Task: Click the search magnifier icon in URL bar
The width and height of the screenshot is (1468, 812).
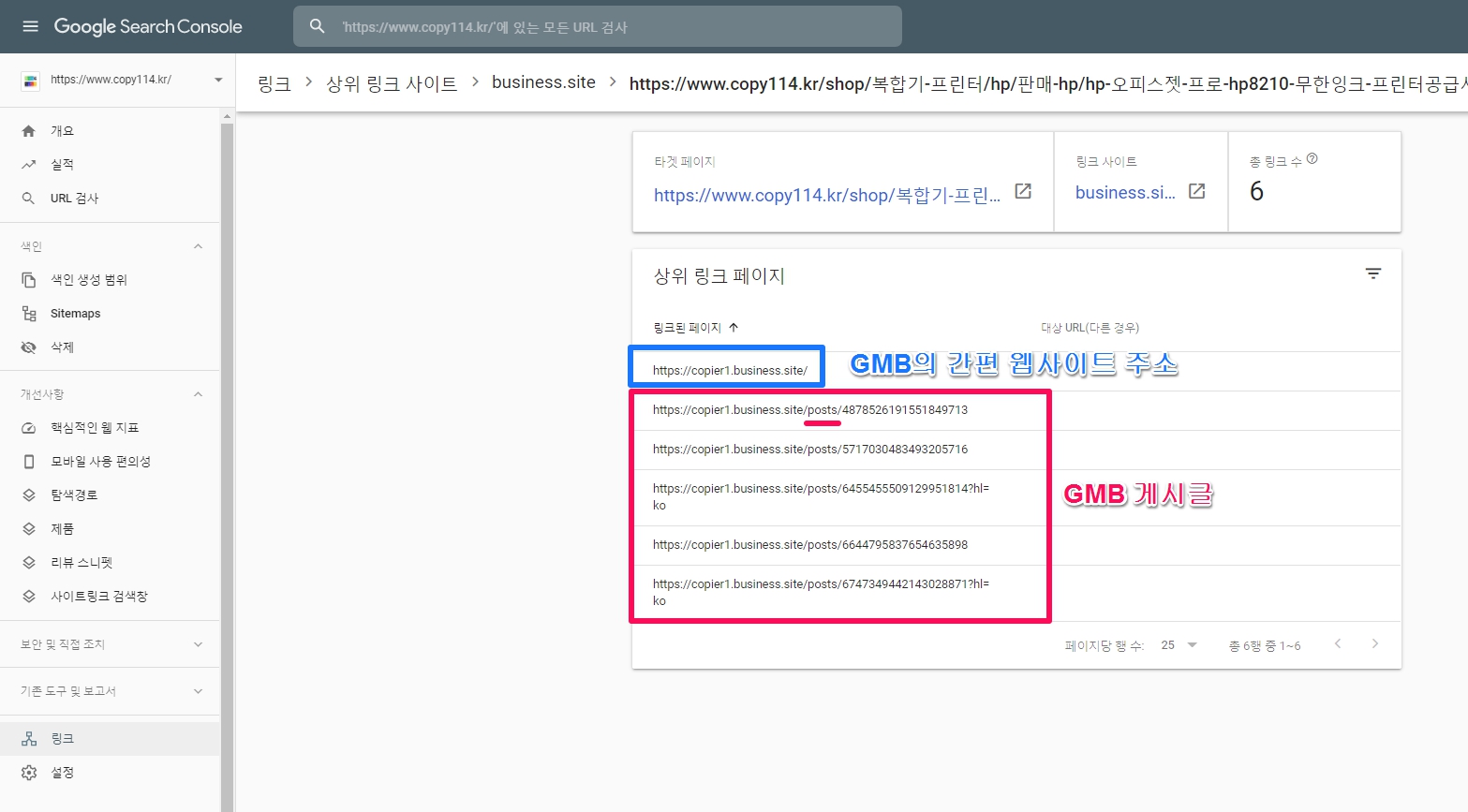Action: click(318, 26)
